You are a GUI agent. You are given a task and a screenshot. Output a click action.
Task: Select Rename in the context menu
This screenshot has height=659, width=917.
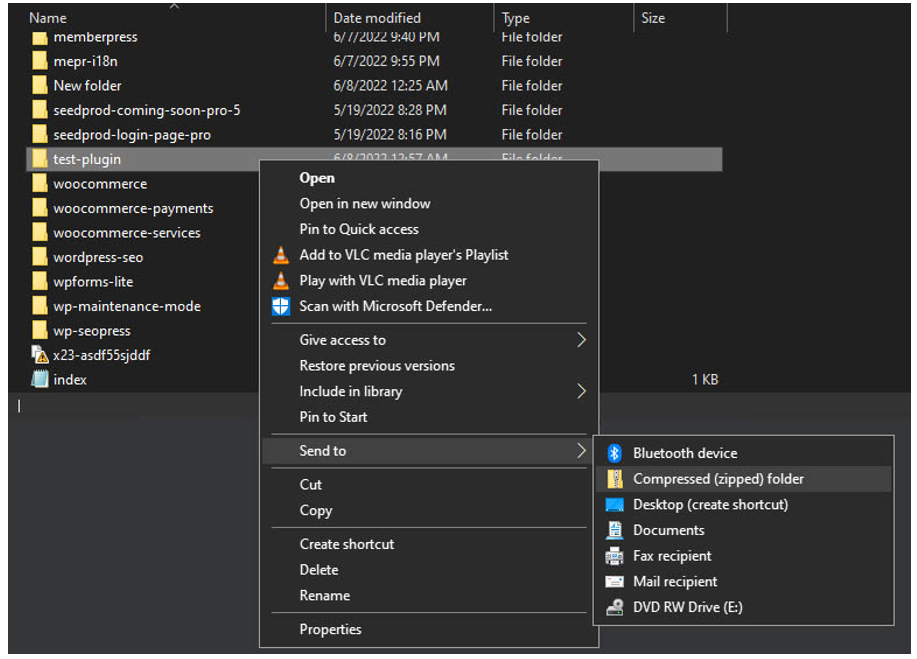pyautogui.click(x=324, y=595)
